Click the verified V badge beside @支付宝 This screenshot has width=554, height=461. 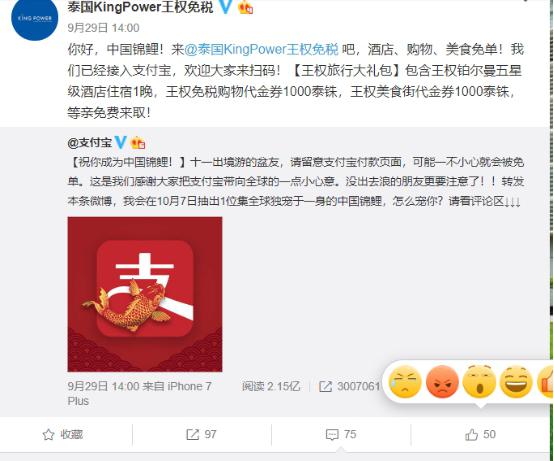[x=120, y=142]
